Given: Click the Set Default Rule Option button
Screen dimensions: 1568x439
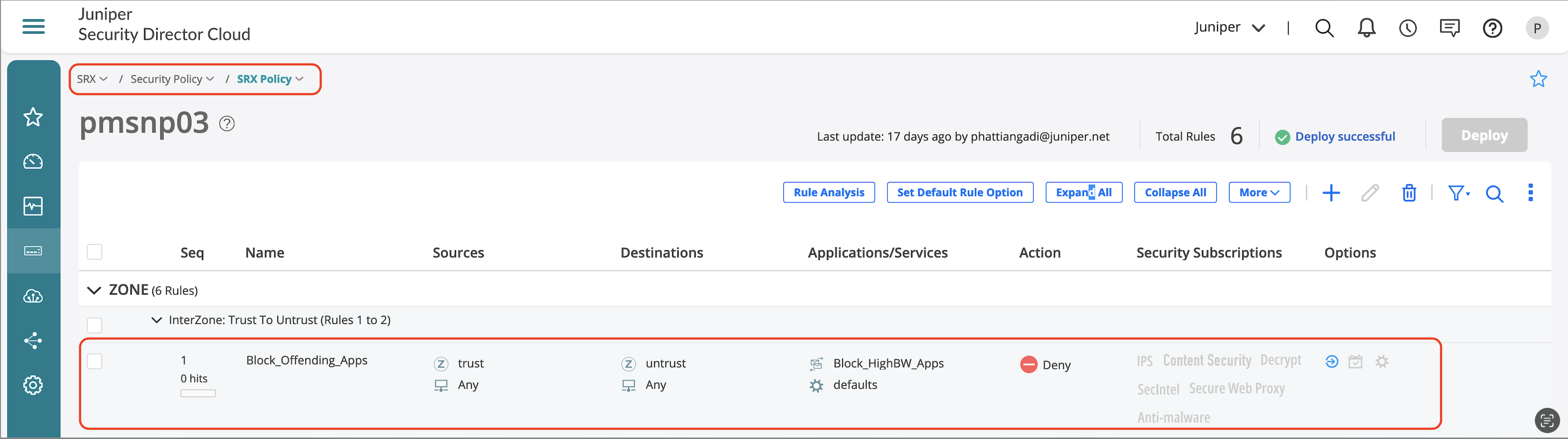Looking at the screenshot, I should [959, 193].
